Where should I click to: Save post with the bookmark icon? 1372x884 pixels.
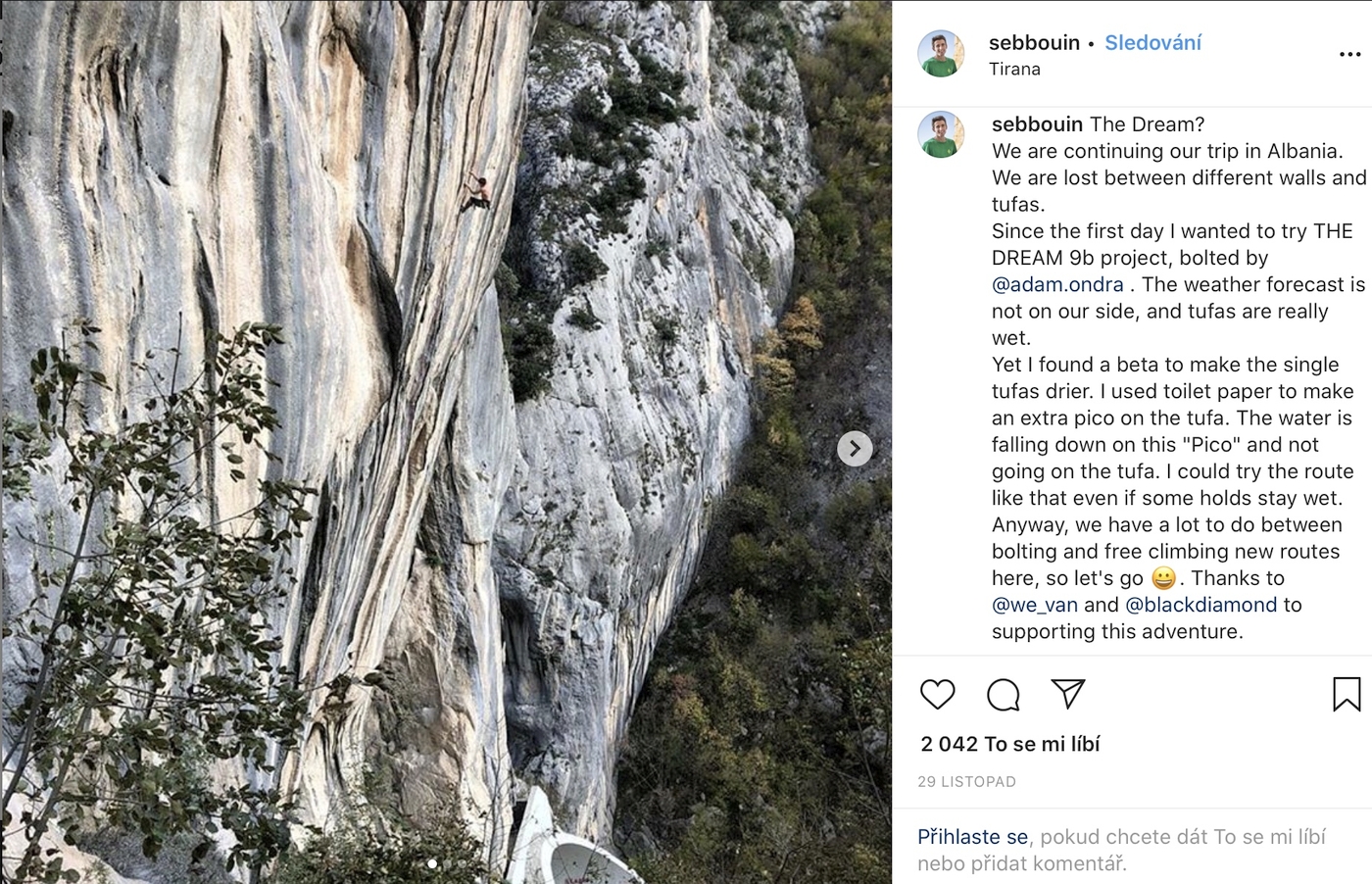click(1346, 694)
